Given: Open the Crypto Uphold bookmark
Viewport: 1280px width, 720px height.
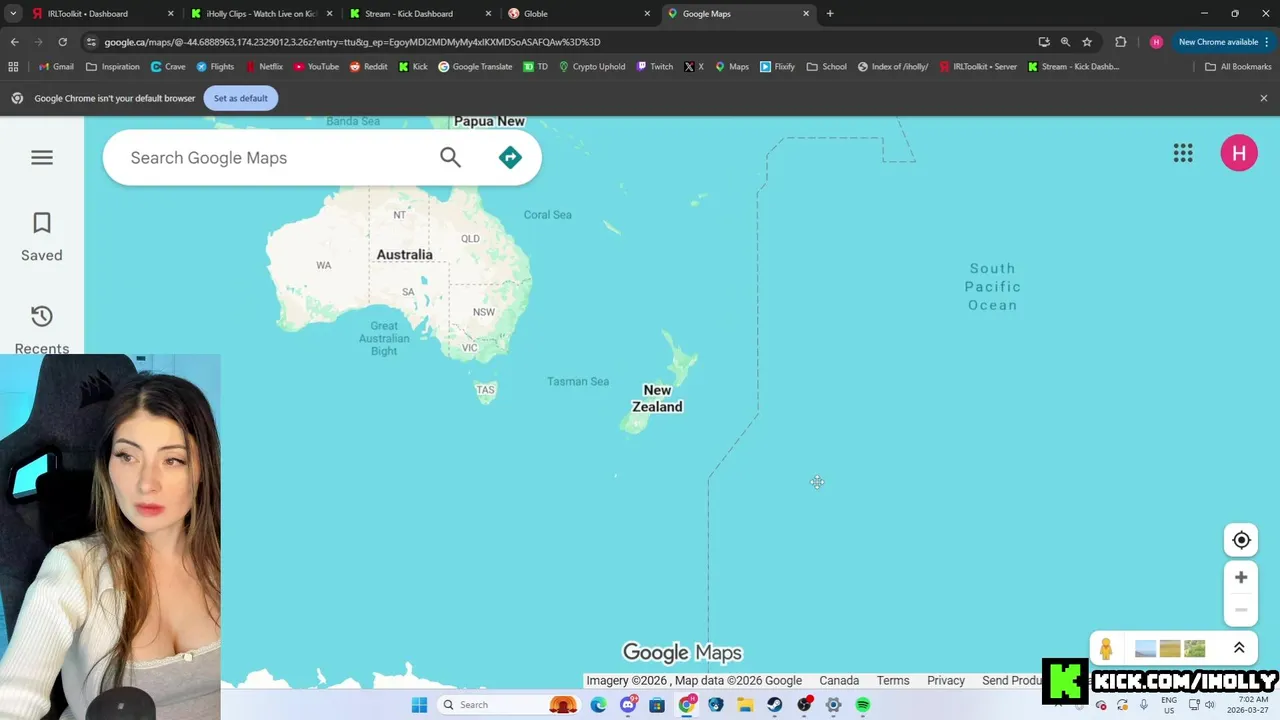Looking at the screenshot, I should [592, 67].
